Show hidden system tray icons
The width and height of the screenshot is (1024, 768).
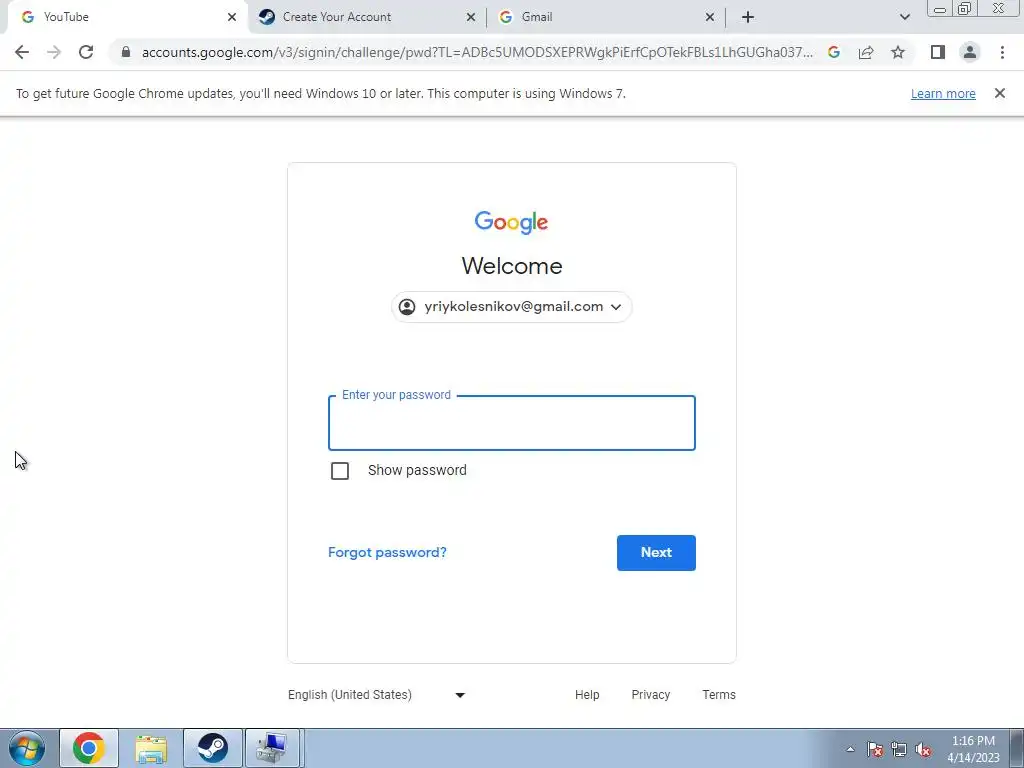coord(850,749)
